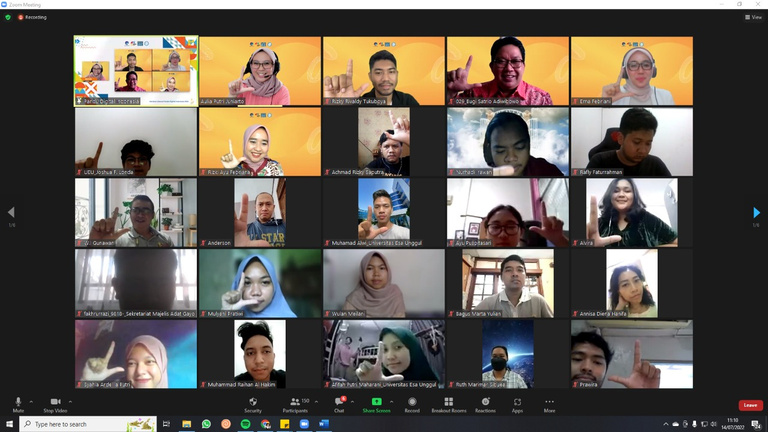Viewport: 768px width, 432px height.
Task: Open the Participants panel
Action: [295, 404]
